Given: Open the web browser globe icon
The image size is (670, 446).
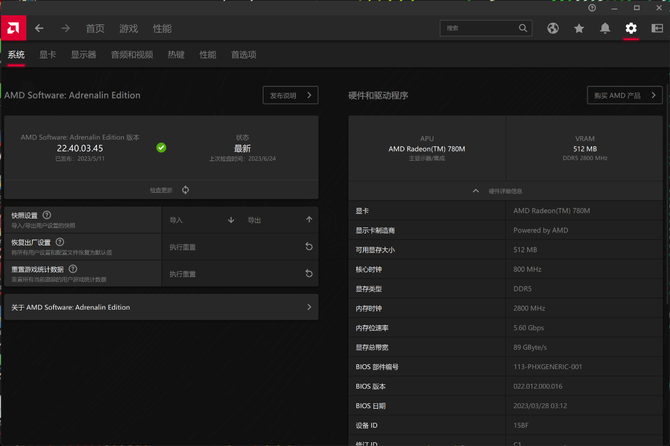Looking at the screenshot, I should [x=553, y=28].
